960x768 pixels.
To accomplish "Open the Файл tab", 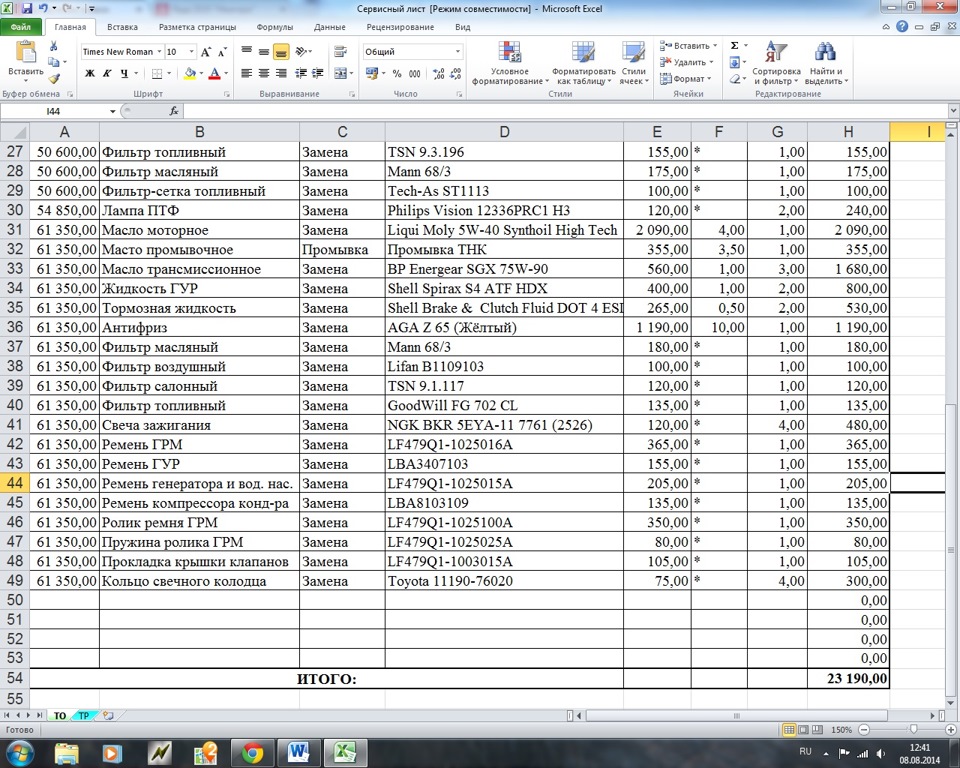I will [21, 27].
